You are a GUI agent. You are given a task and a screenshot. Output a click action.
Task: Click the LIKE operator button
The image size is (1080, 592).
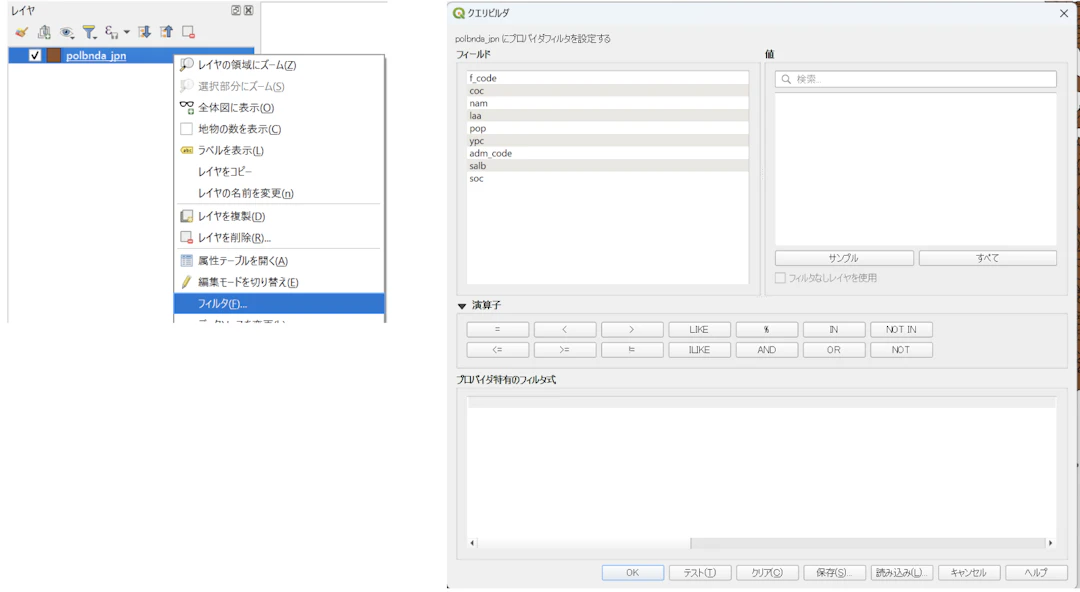[699, 329]
